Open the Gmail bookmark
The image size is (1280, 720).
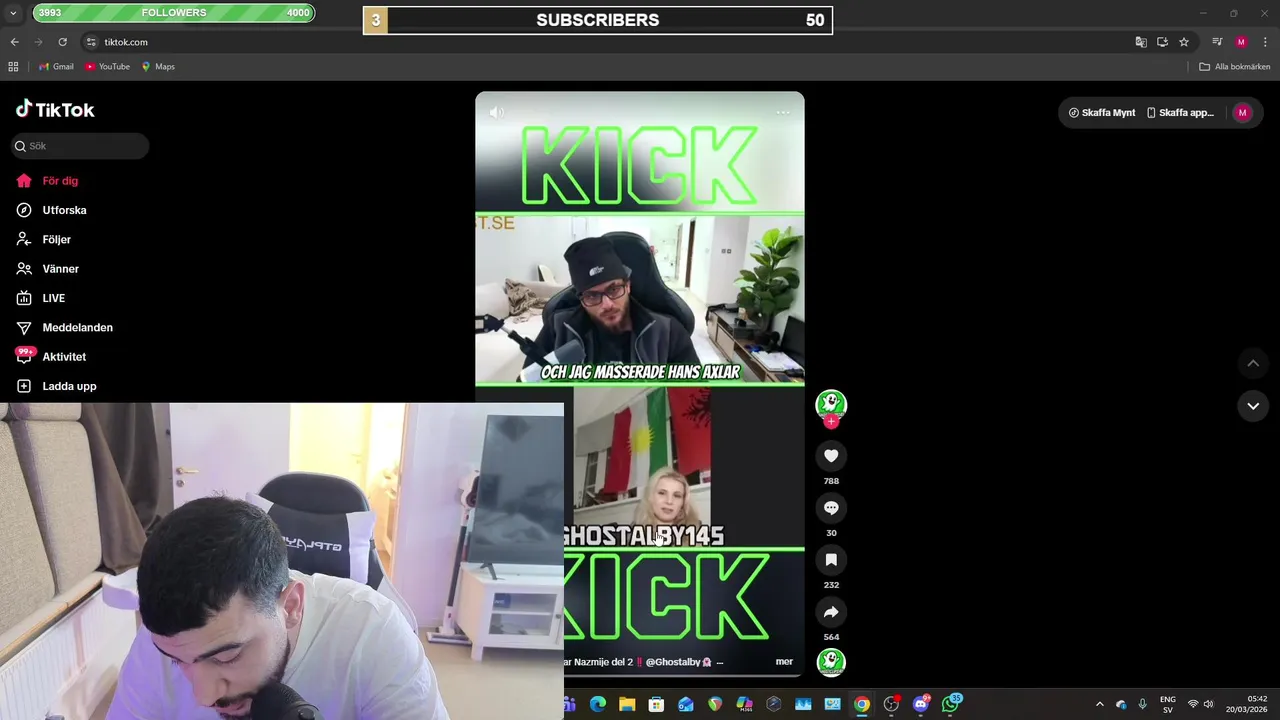coord(56,67)
